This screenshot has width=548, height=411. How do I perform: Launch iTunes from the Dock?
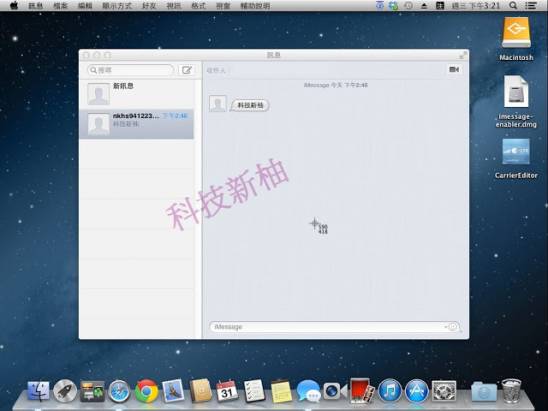pyautogui.click(x=390, y=391)
